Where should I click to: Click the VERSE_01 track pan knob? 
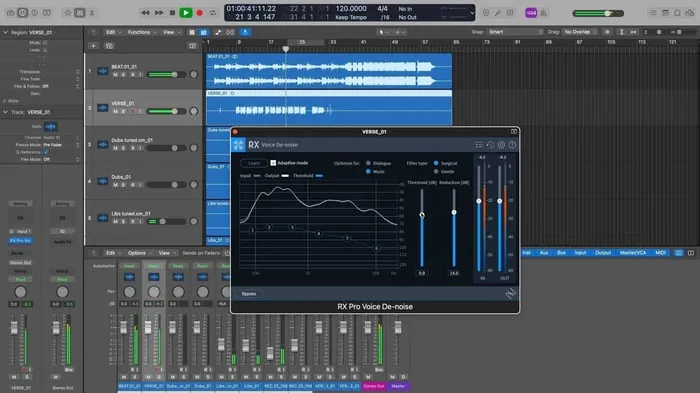[194, 111]
